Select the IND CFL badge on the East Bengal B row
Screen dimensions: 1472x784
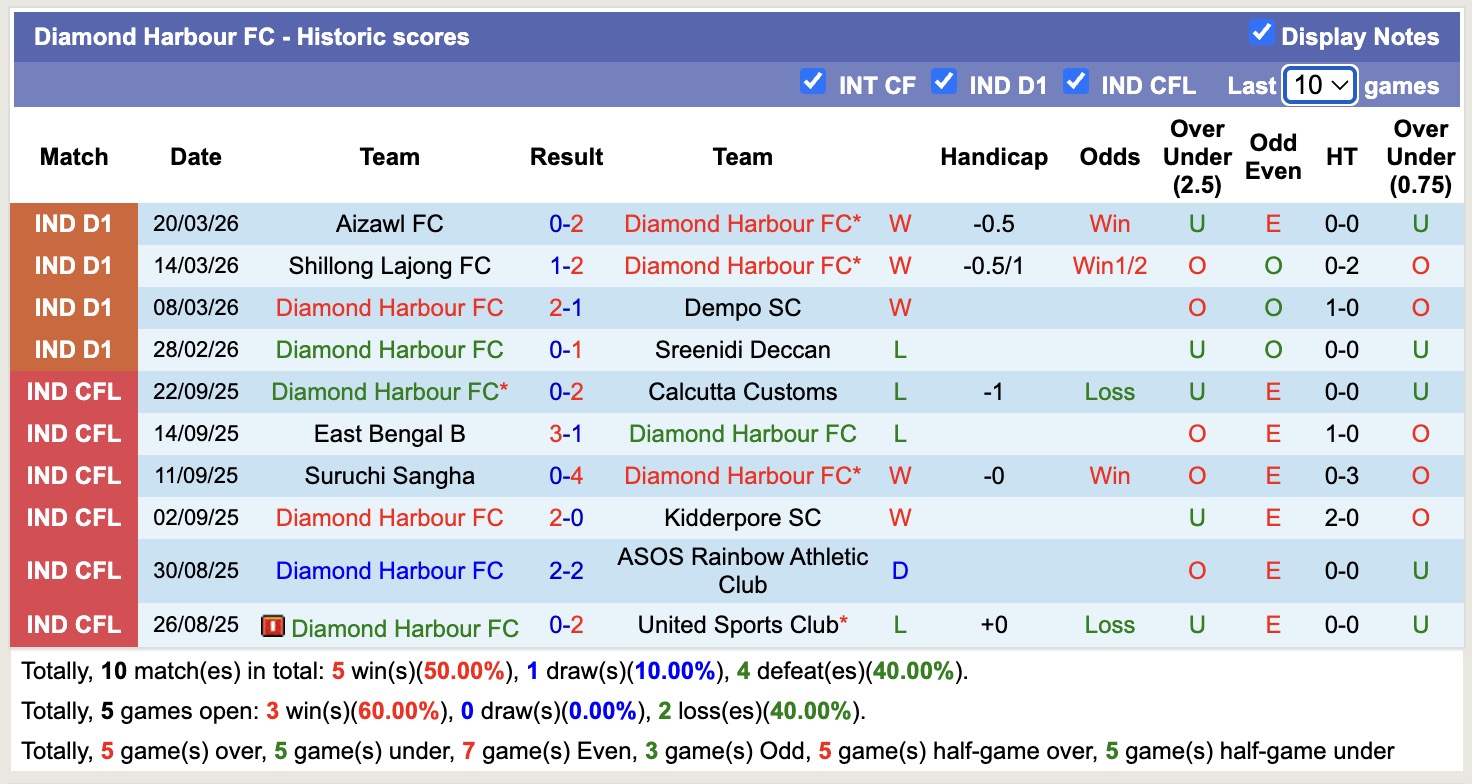pos(74,433)
